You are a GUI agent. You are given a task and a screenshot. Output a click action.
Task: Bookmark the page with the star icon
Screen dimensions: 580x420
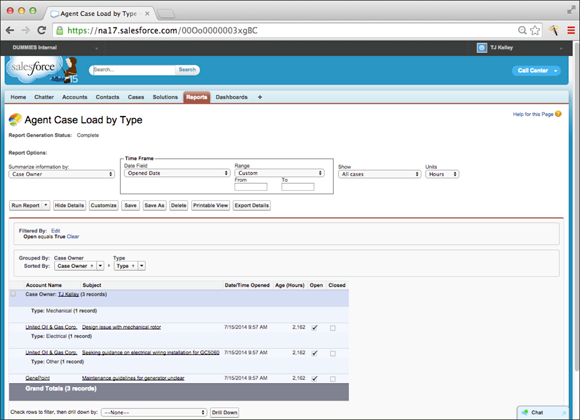pyautogui.click(x=535, y=30)
